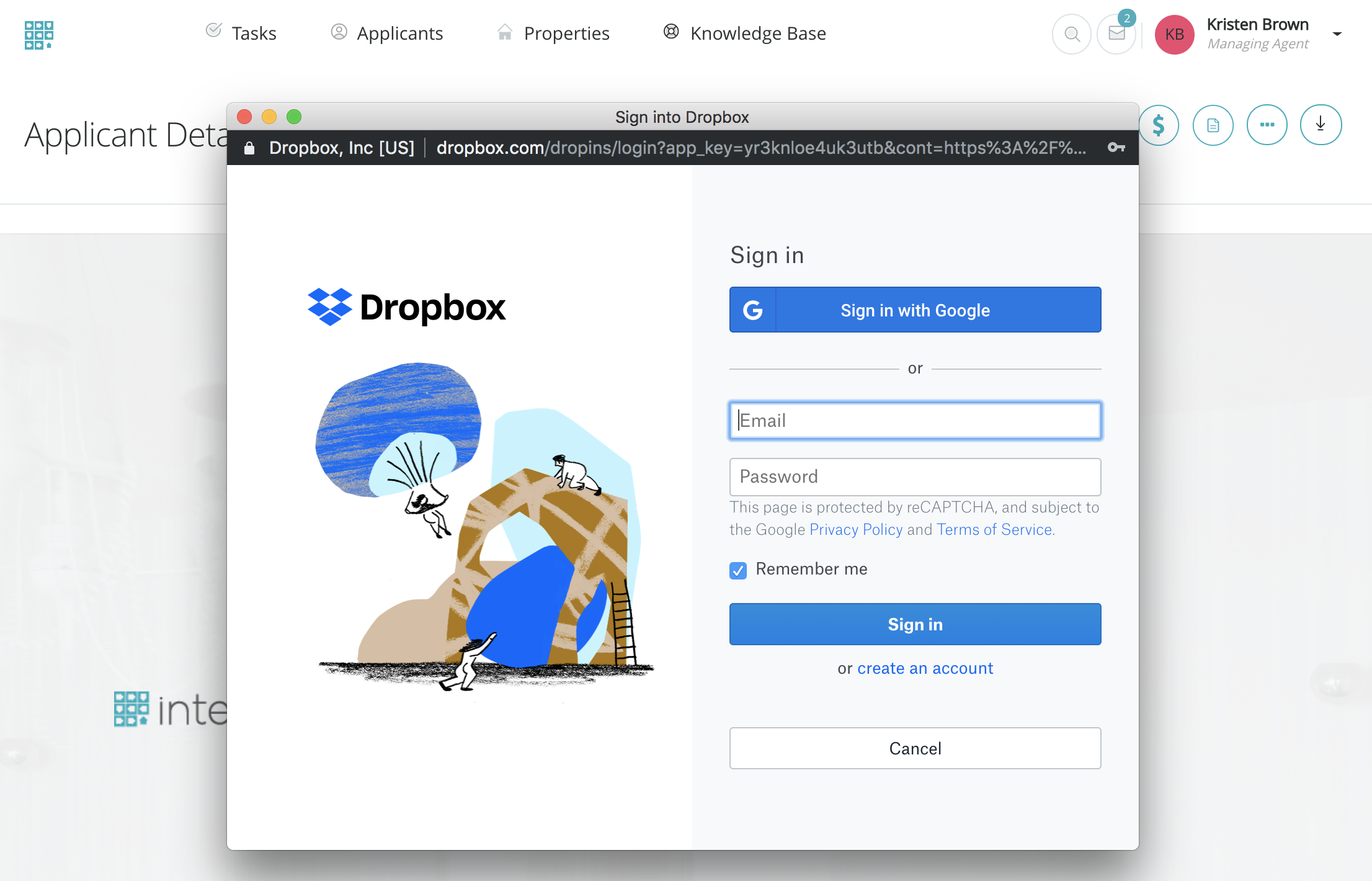
Task: Open the search magnifier icon
Action: pyautogui.click(x=1071, y=34)
